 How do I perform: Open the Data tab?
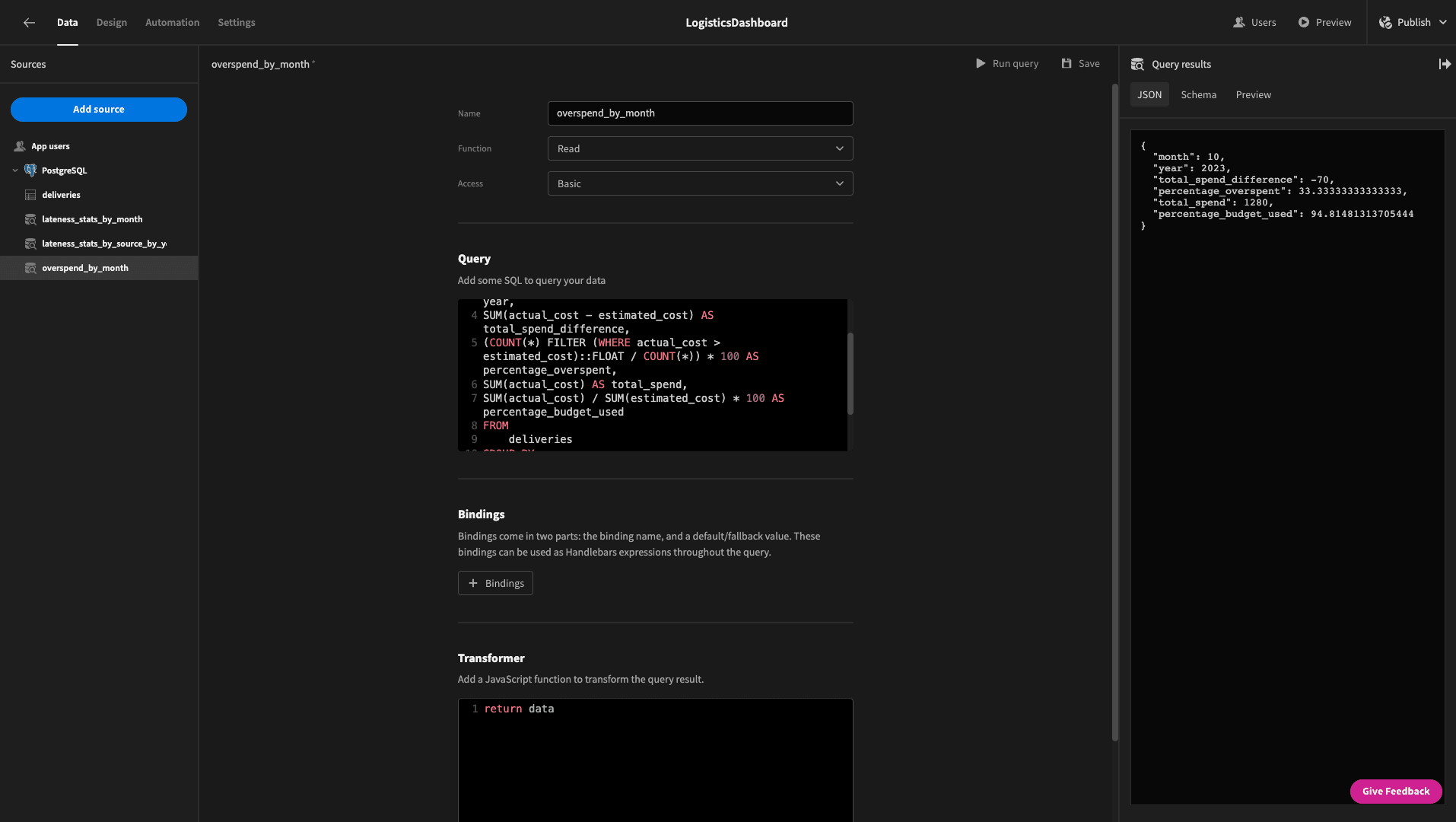point(68,23)
